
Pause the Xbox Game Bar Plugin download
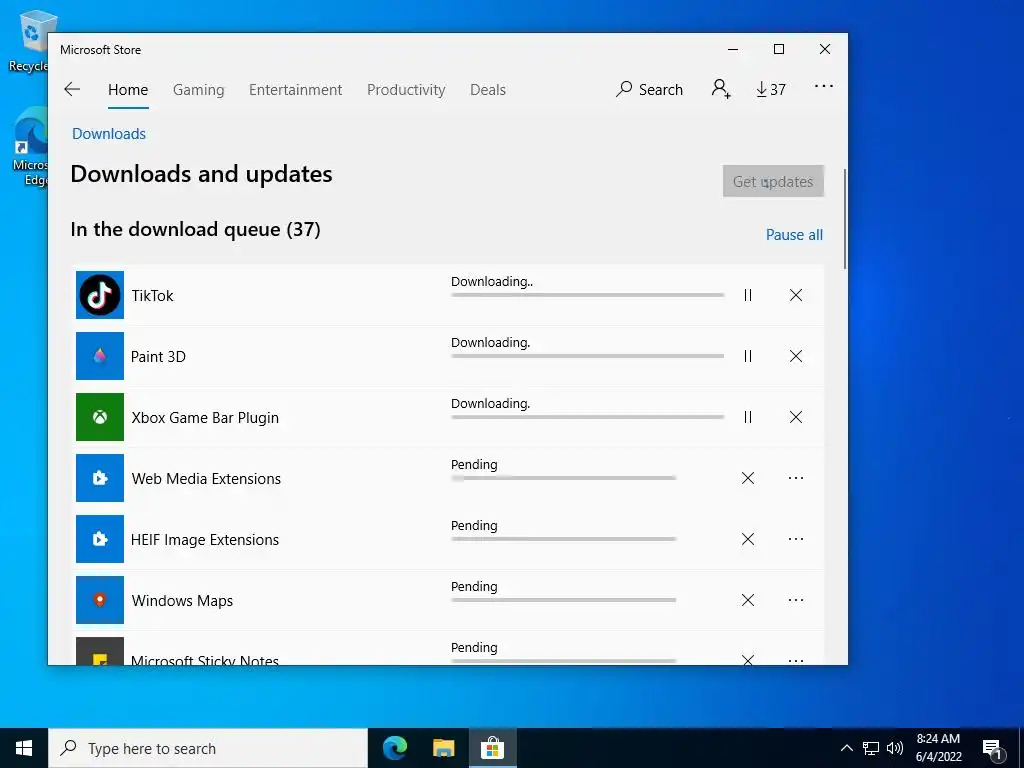(748, 417)
